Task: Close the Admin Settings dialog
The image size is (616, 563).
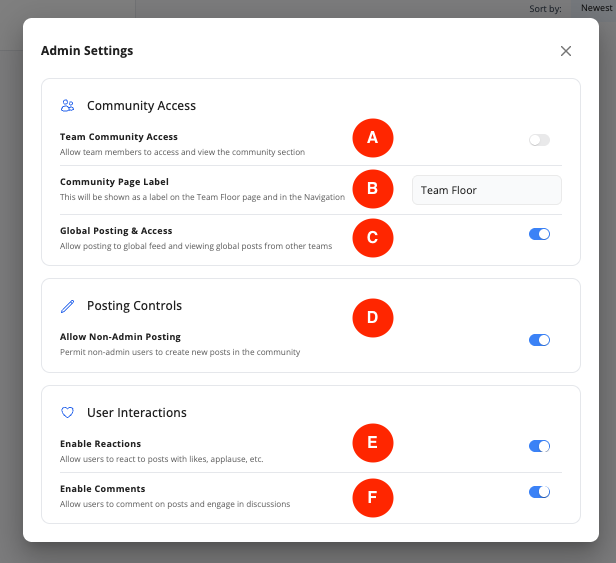Action: 566,51
